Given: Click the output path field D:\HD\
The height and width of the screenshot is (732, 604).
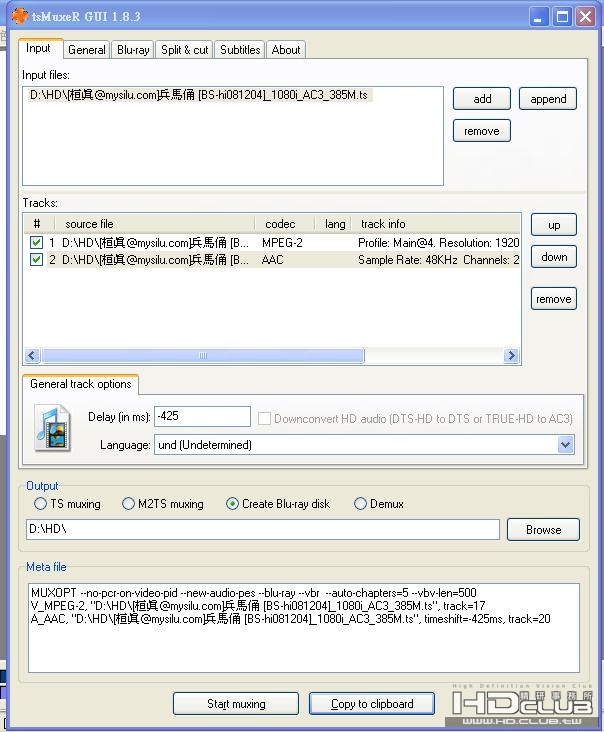Looking at the screenshot, I should 263,529.
